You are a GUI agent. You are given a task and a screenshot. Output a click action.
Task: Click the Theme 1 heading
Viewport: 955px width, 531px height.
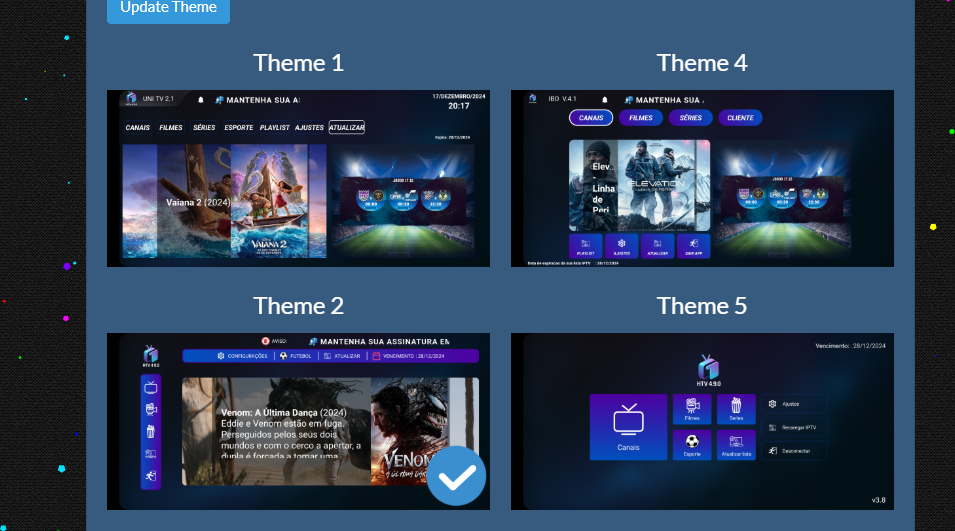tap(298, 63)
